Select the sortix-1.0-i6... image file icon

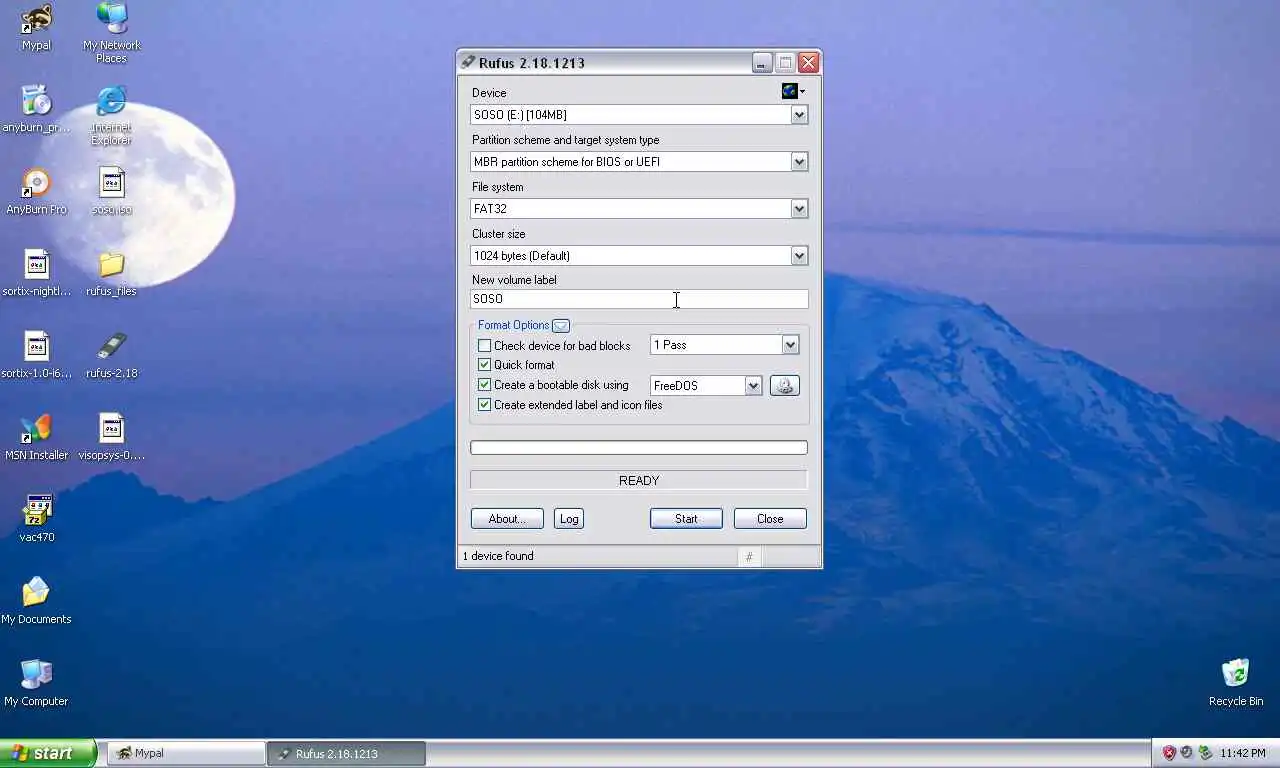click(36, 355)
